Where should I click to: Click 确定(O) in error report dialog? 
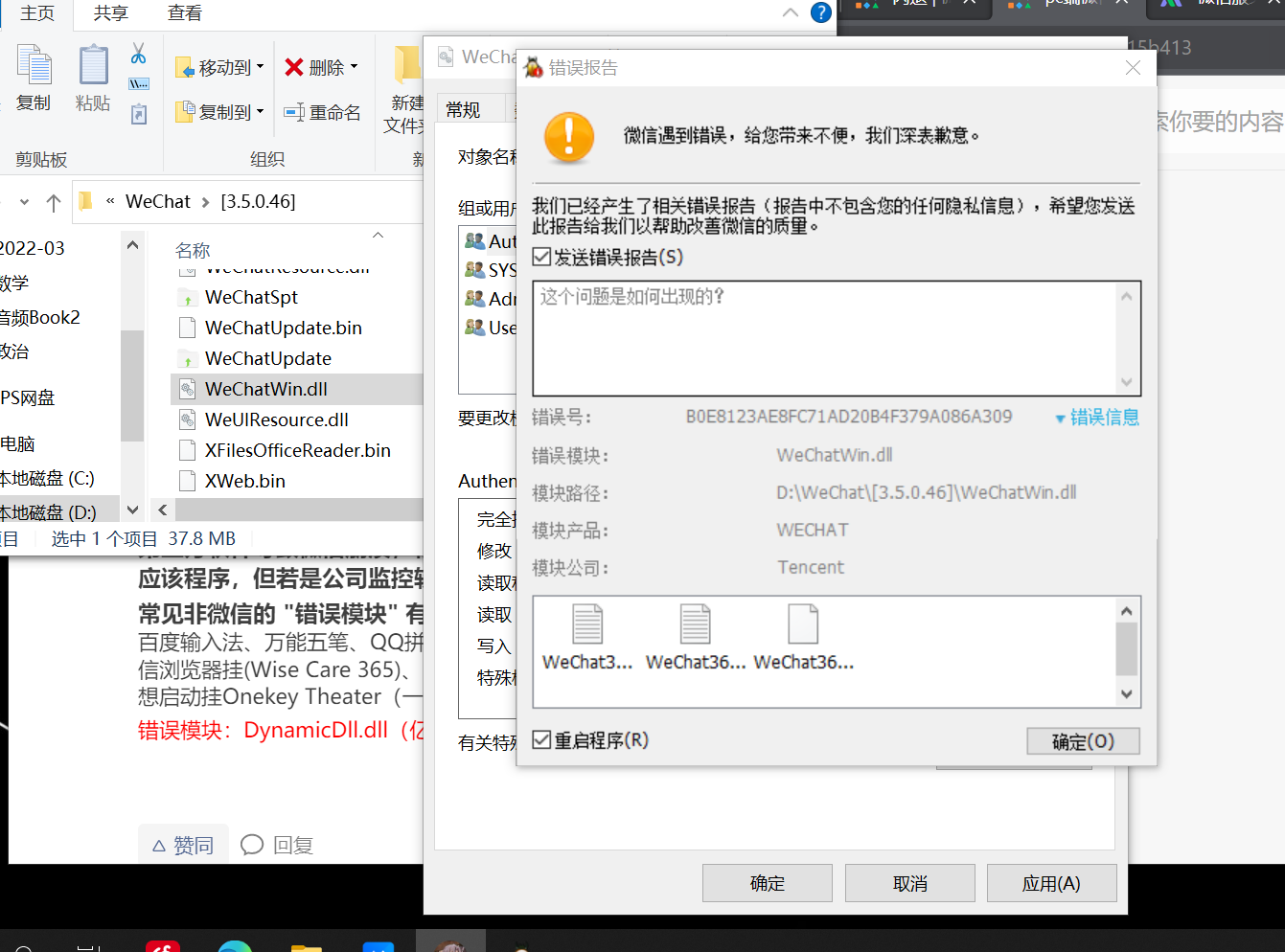(x=1083, y=741)
